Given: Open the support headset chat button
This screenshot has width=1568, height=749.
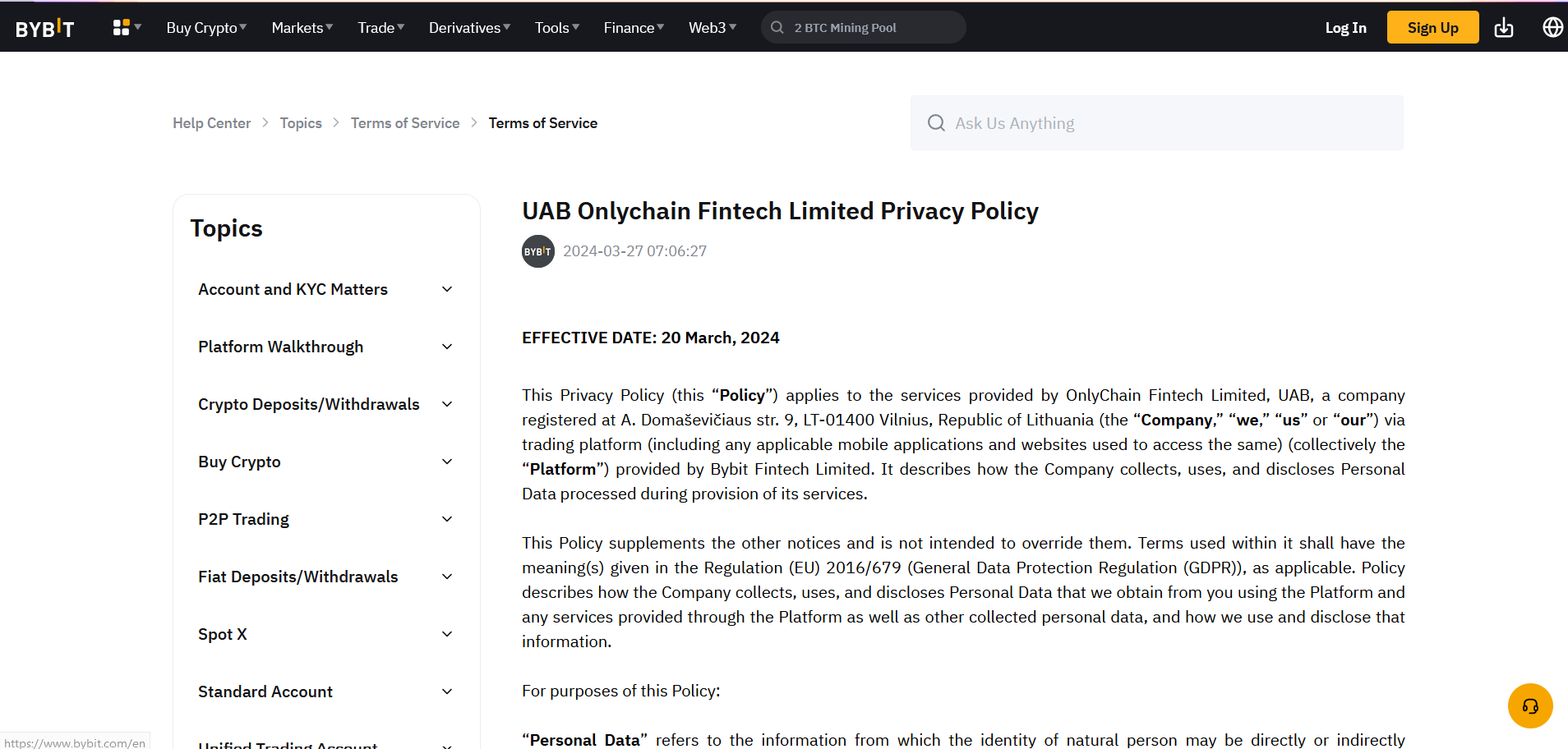Looking at the screenshot, I should click(1529, 705).
